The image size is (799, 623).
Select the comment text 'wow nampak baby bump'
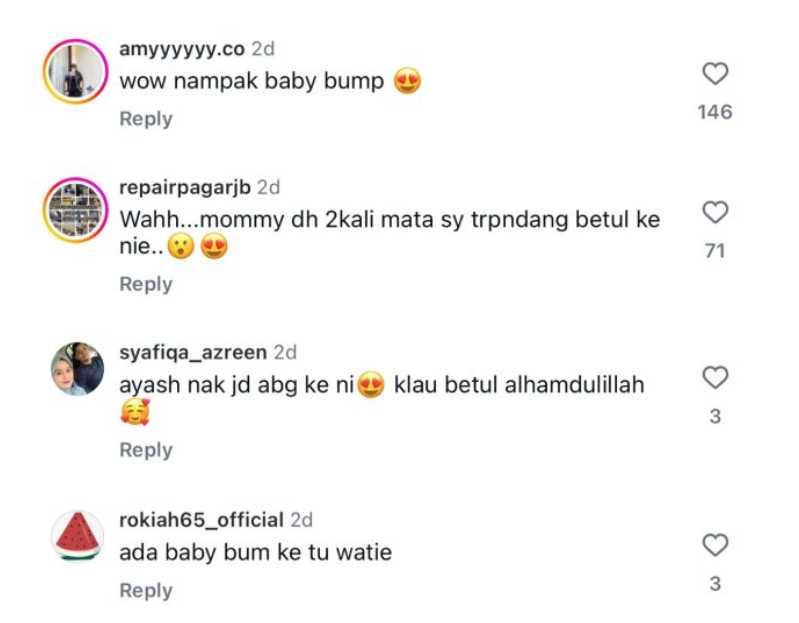(252, 82)
